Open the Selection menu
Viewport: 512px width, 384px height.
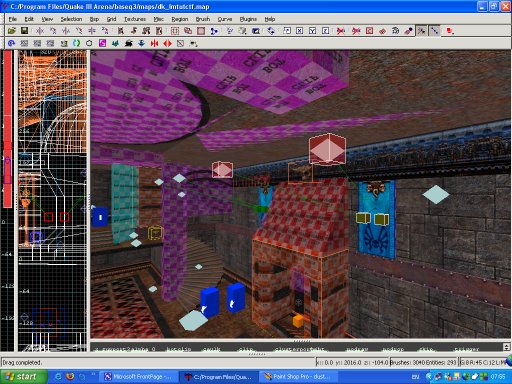tap(71, 19)
